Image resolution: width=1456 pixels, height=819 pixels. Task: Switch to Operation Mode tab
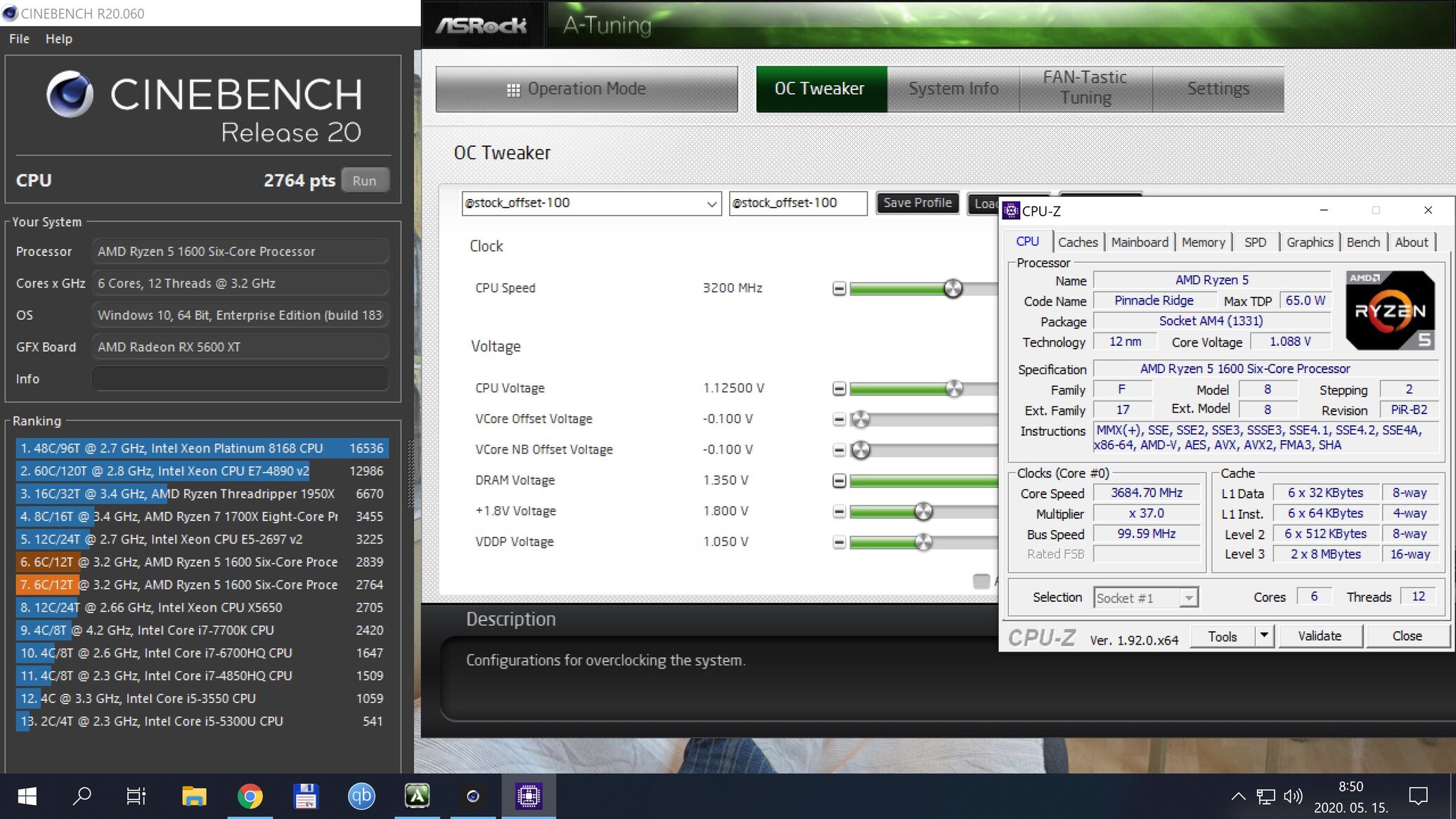(x=586, y=89)
